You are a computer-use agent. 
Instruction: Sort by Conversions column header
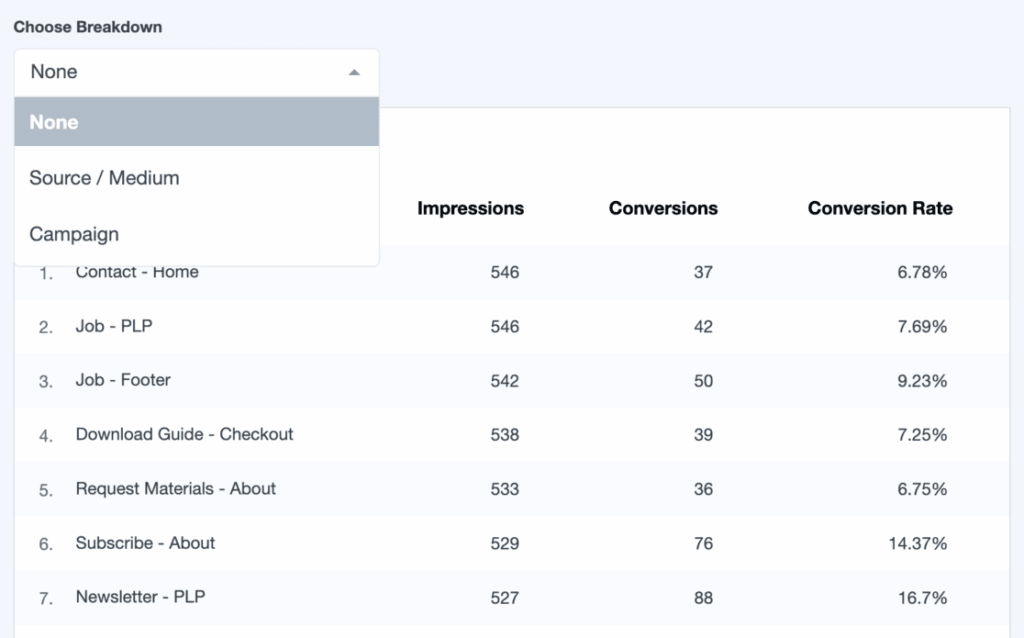663,208
